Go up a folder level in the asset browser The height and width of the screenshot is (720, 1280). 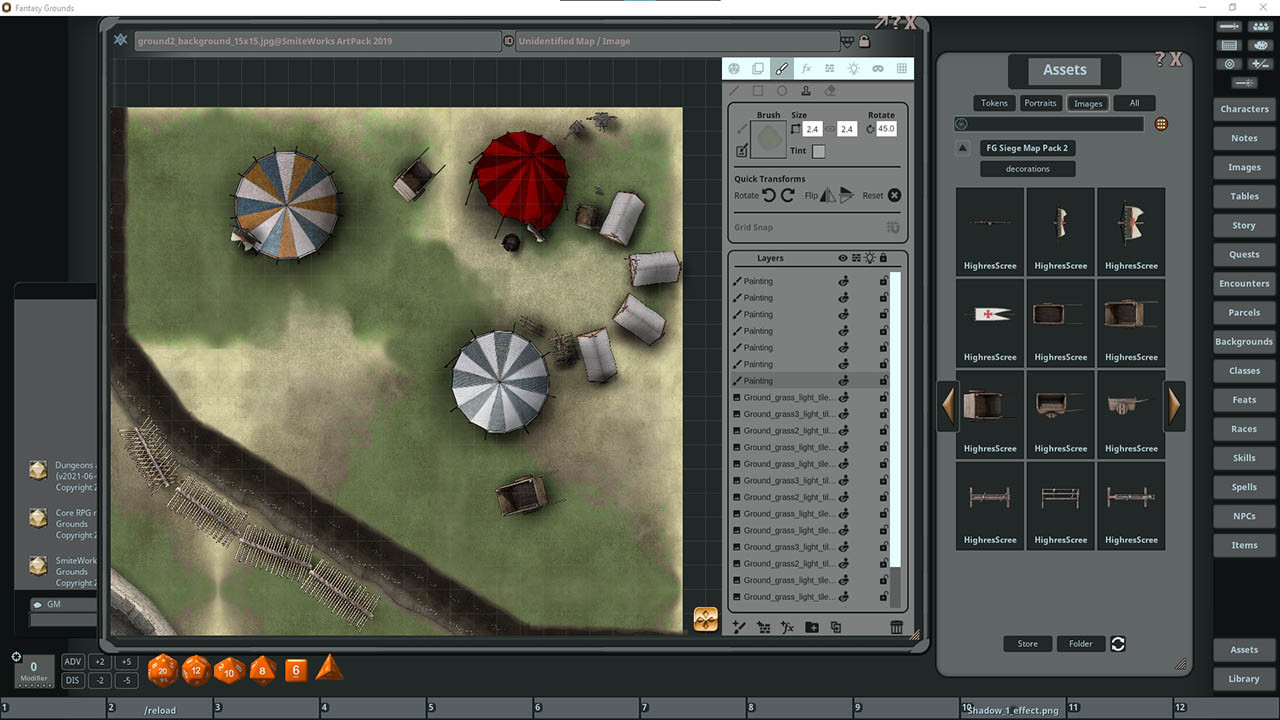click(x=962, y=147)
